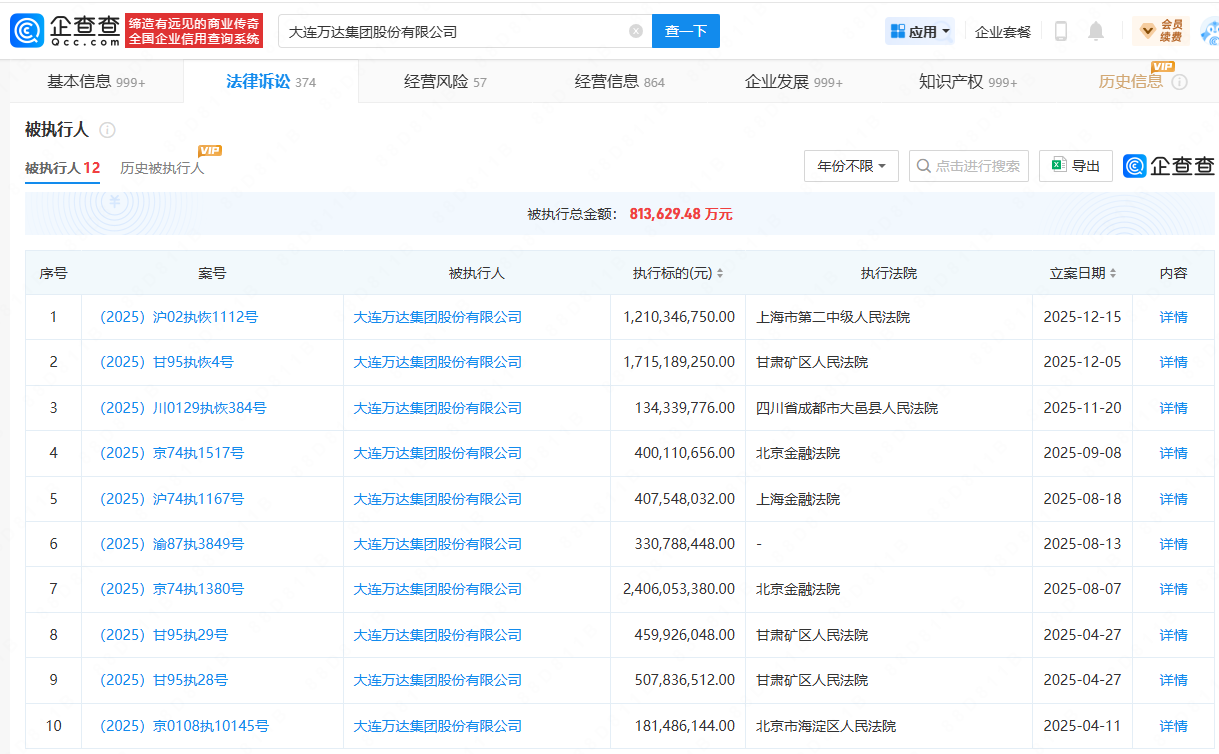The height and width of the screenshot is (754, 1219).
Task: Click the 企查查 watermark logo near 导出
Action: [x=1168, y=166]
